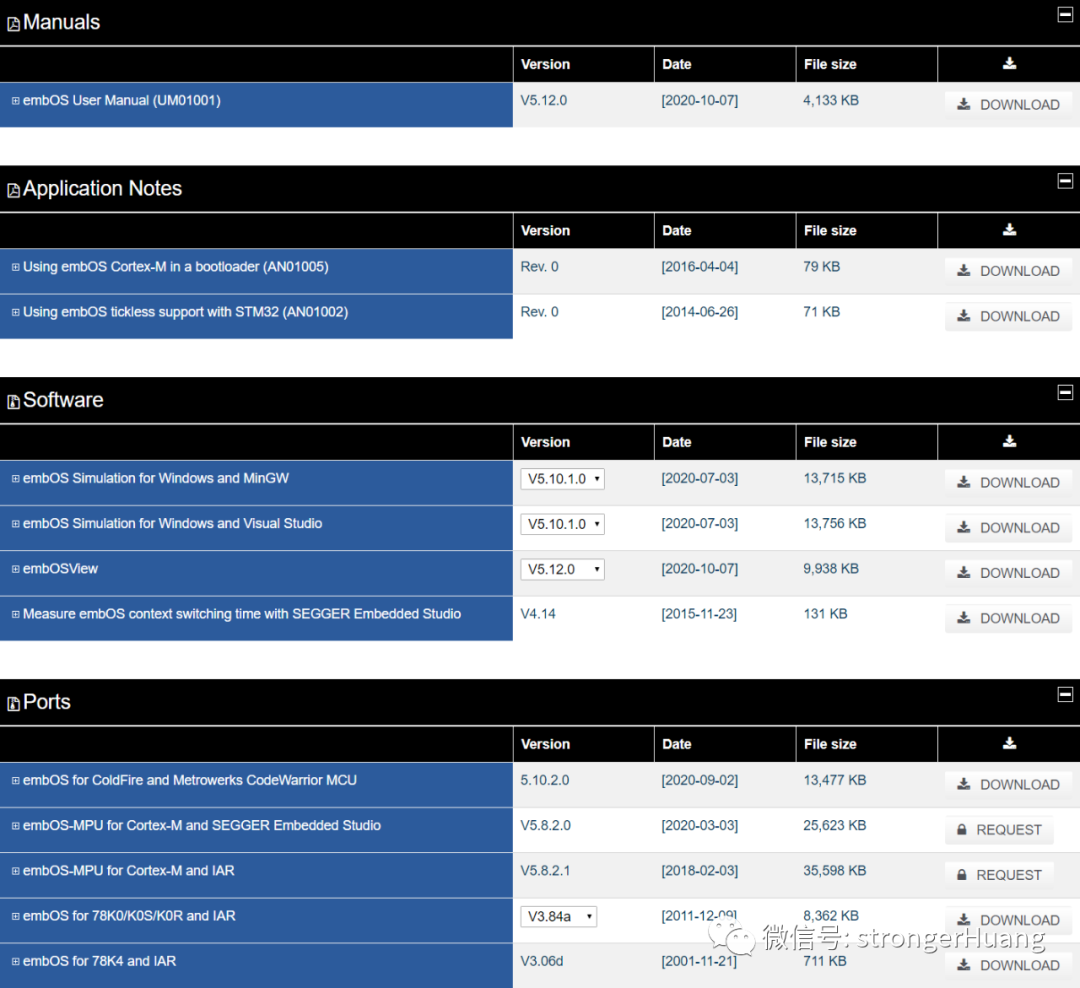
Task: Click the 13,756 KB file size cell
Action: coord(834,524)
